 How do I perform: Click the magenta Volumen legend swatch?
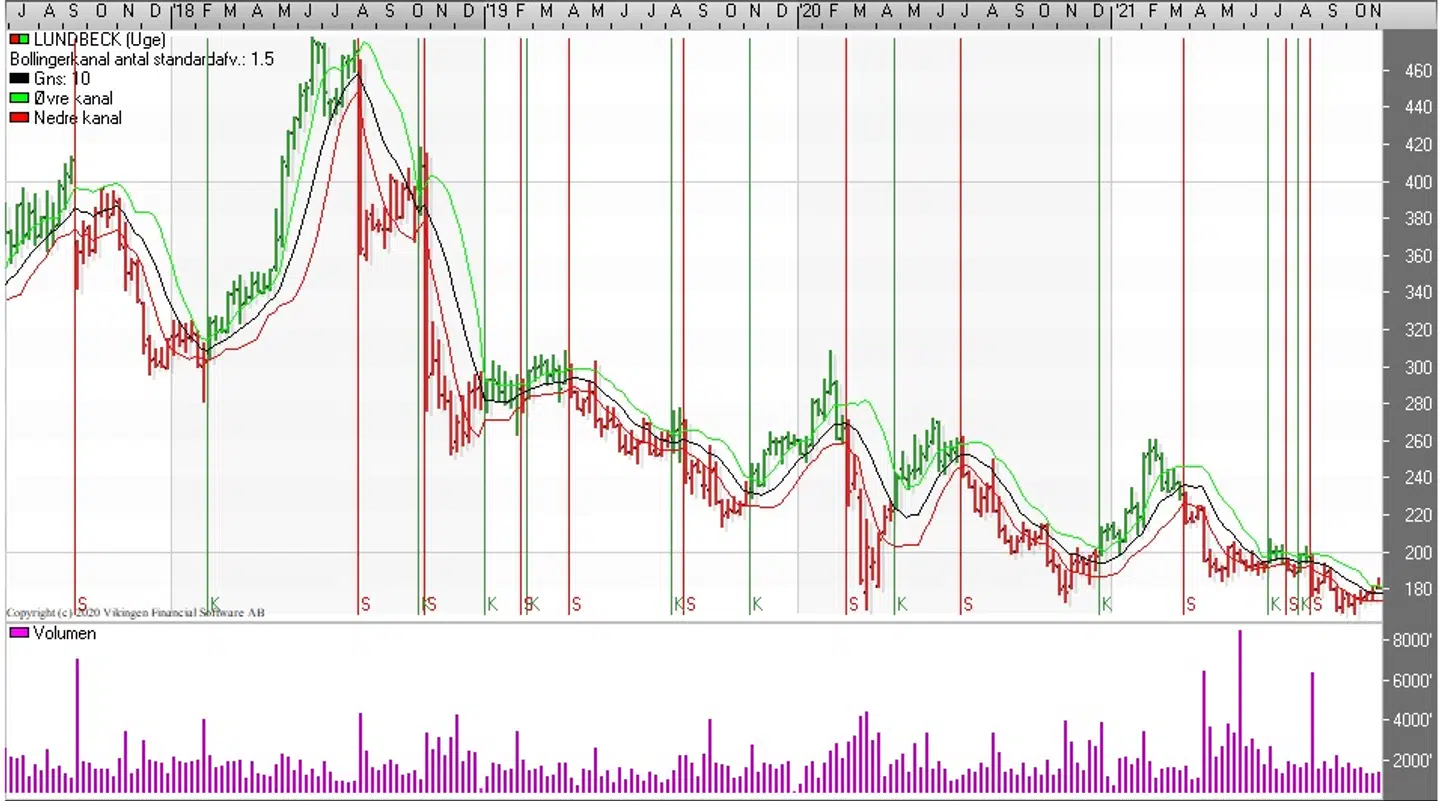[x=19, y=633]
